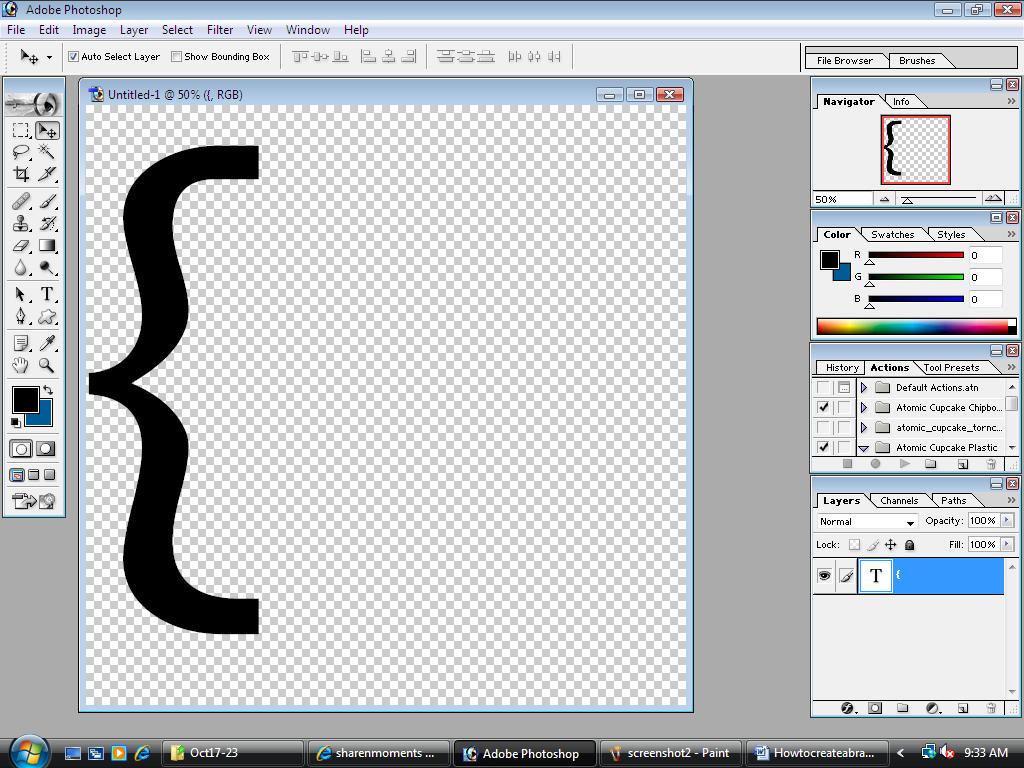Select the Pen tool
Viewport: 1024px width, 768px height.
click(21, 317)
